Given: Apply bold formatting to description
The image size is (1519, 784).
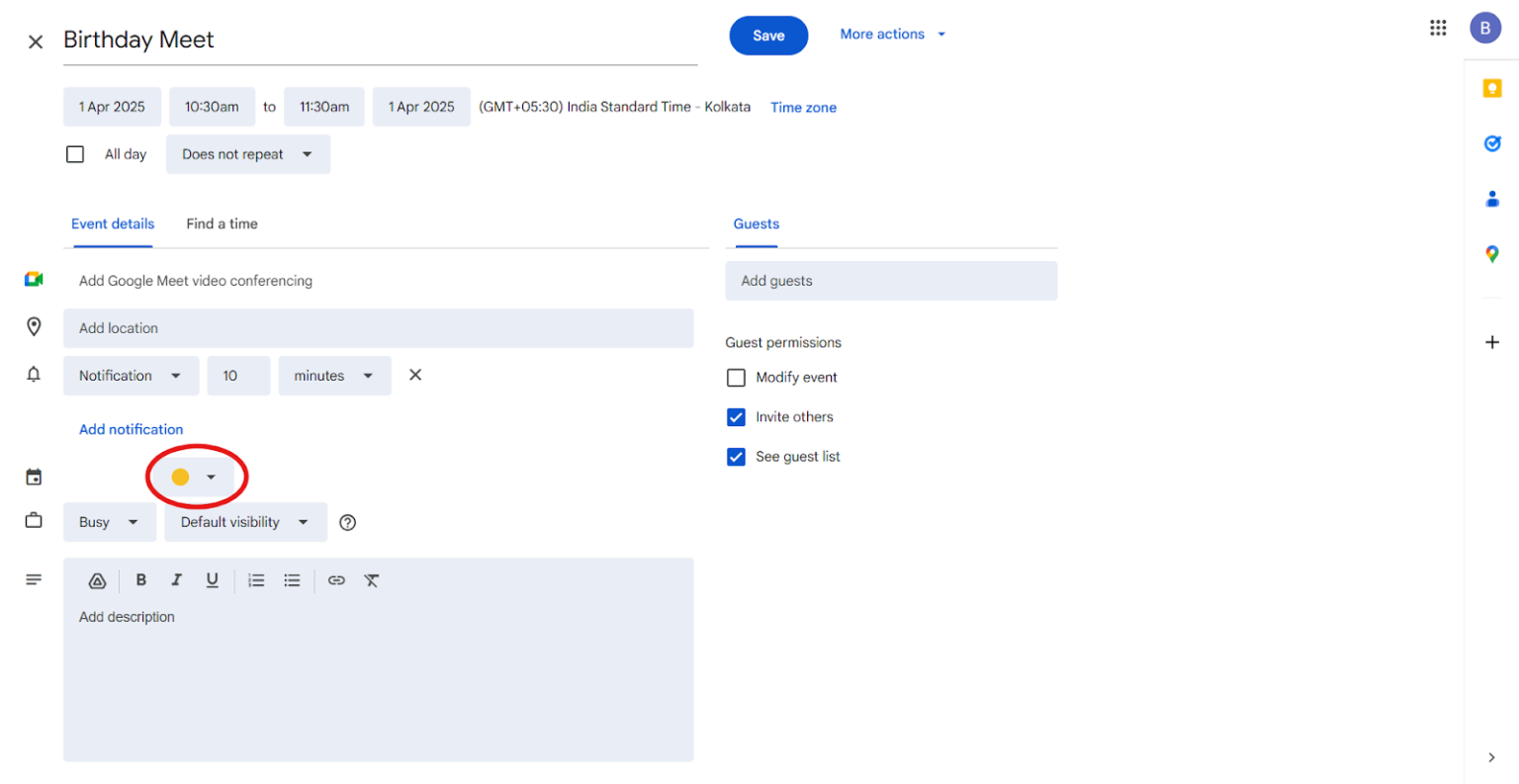Looking at the screenshot, I should (x=141, y=580).
